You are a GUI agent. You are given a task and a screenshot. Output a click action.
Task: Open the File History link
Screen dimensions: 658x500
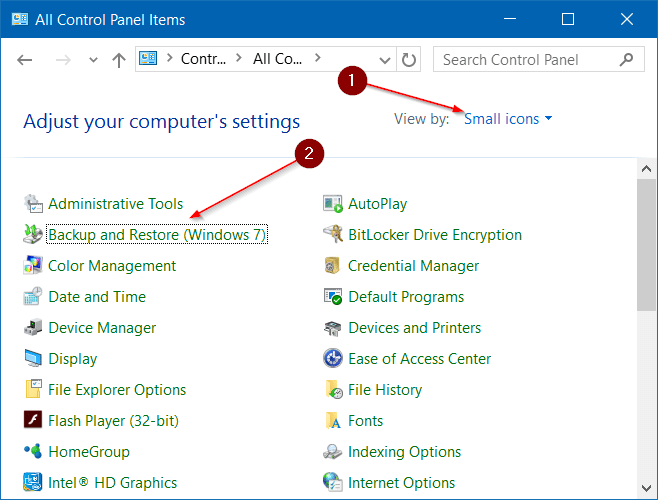(385, 390)
